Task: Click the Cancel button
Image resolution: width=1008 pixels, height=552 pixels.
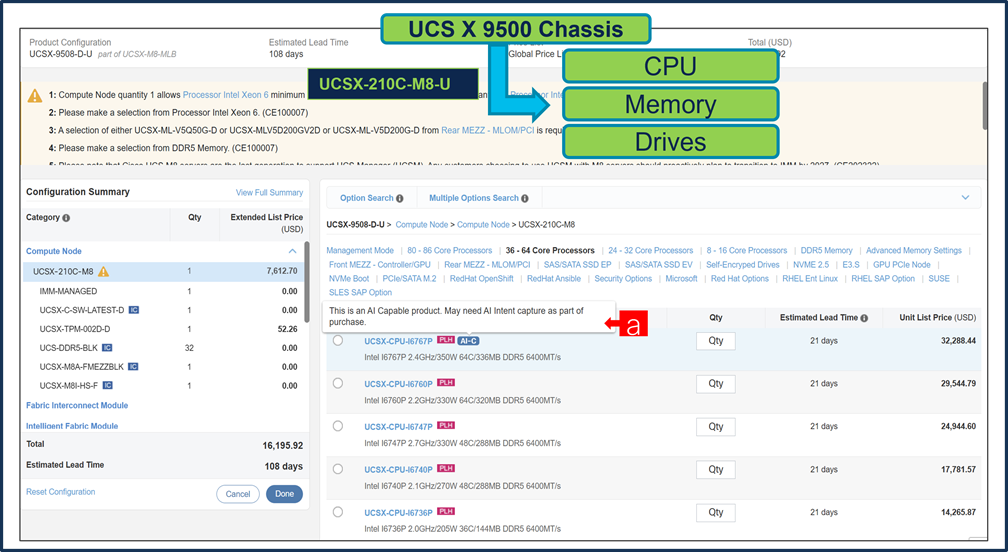Action: (238, 494)
